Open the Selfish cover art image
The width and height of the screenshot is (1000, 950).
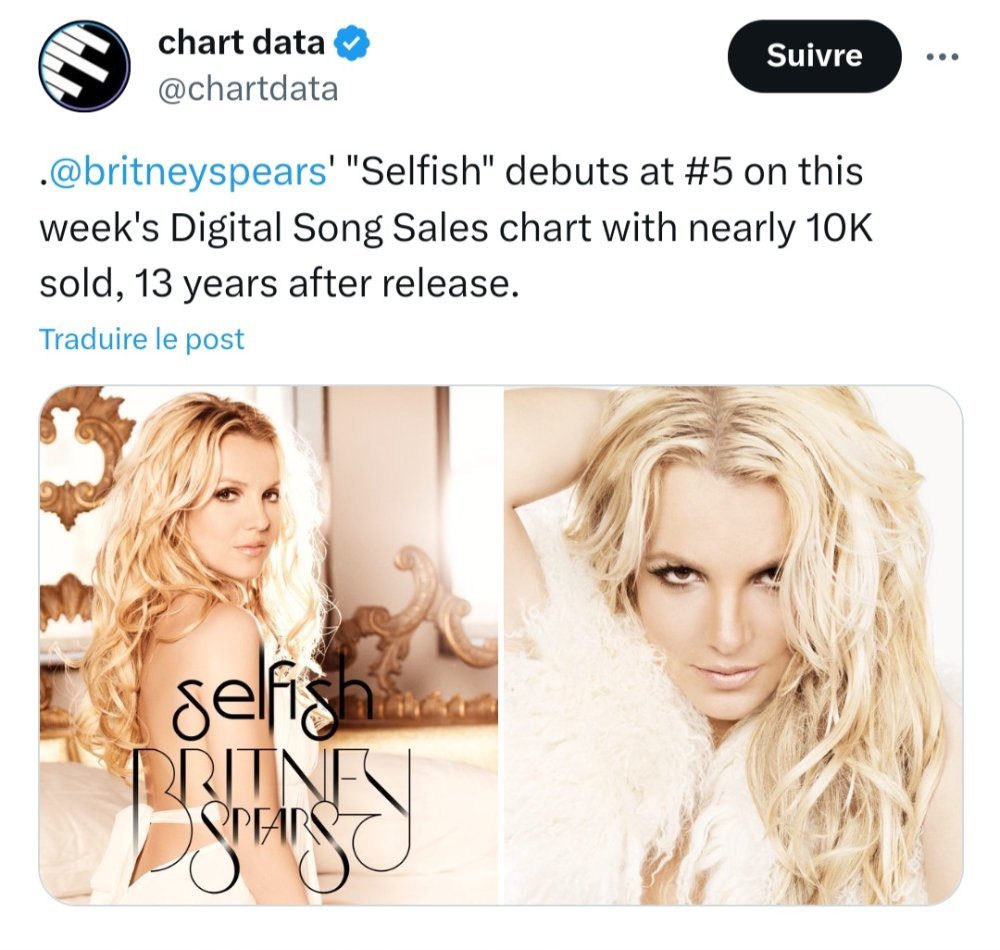269,645
